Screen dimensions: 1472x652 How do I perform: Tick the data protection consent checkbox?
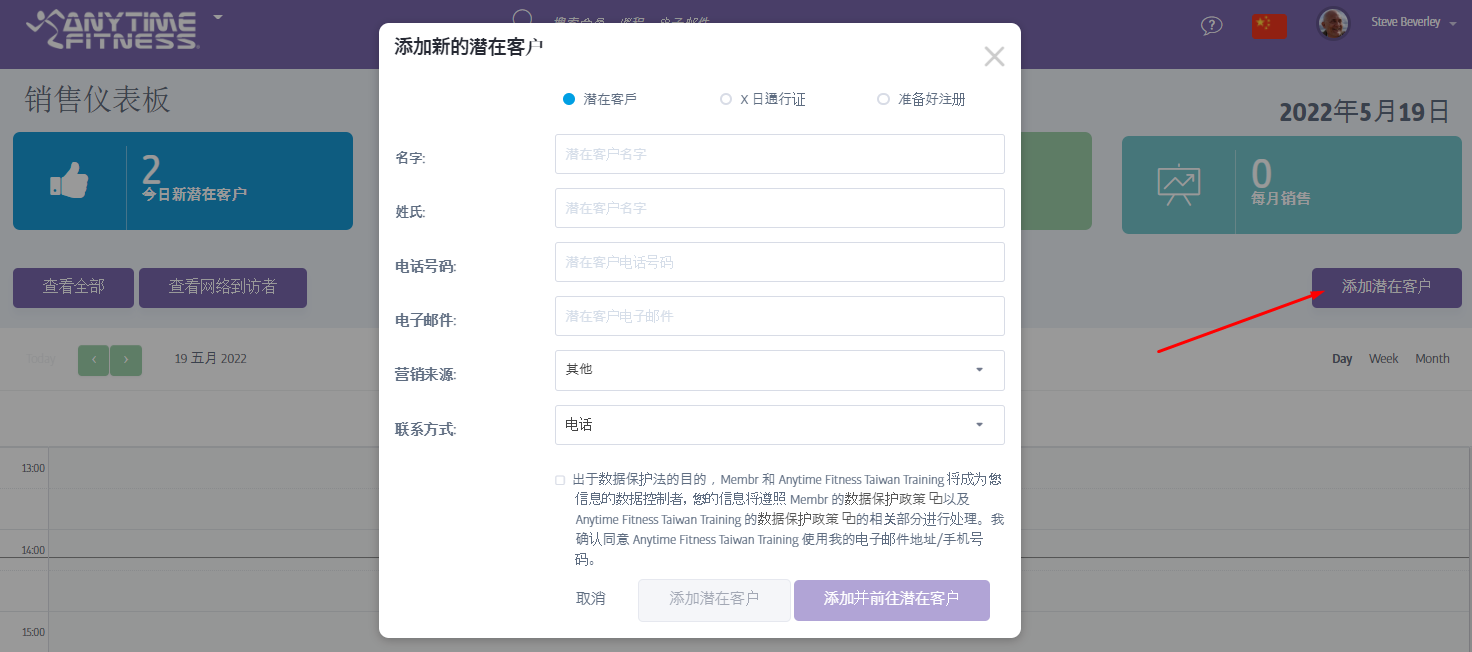(560, 480)
